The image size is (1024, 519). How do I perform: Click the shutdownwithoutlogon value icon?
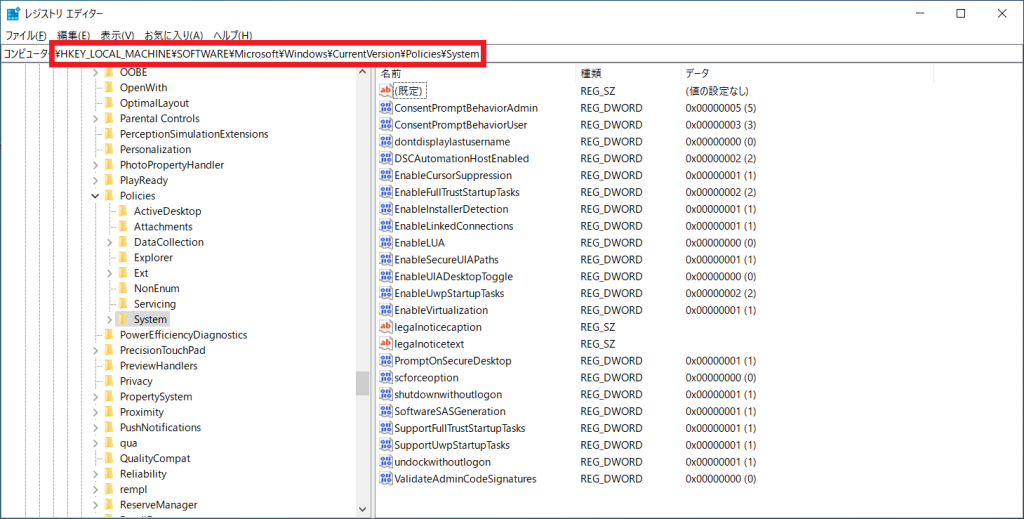tap(385, 394)
